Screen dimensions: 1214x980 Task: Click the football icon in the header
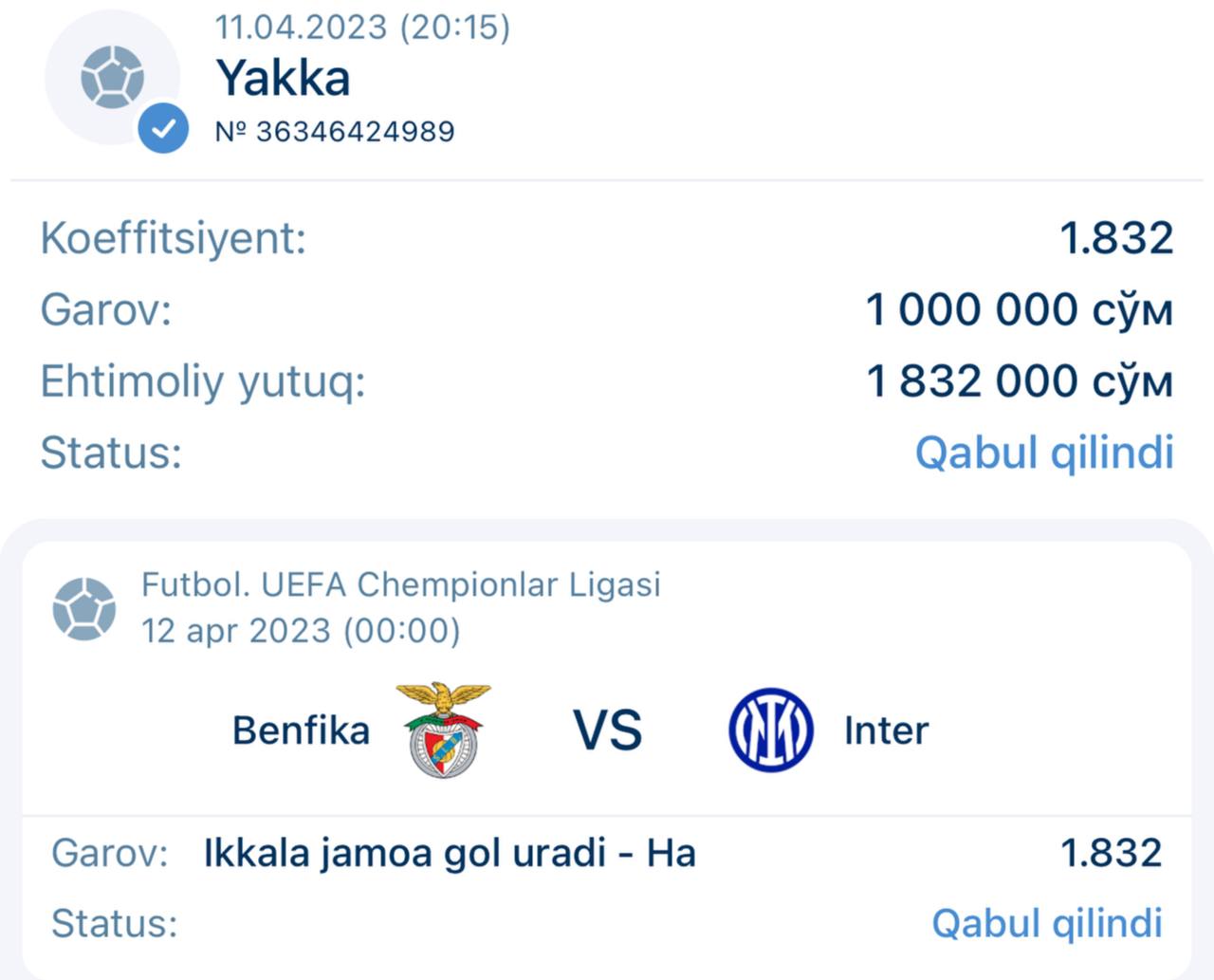click(112, 77)
